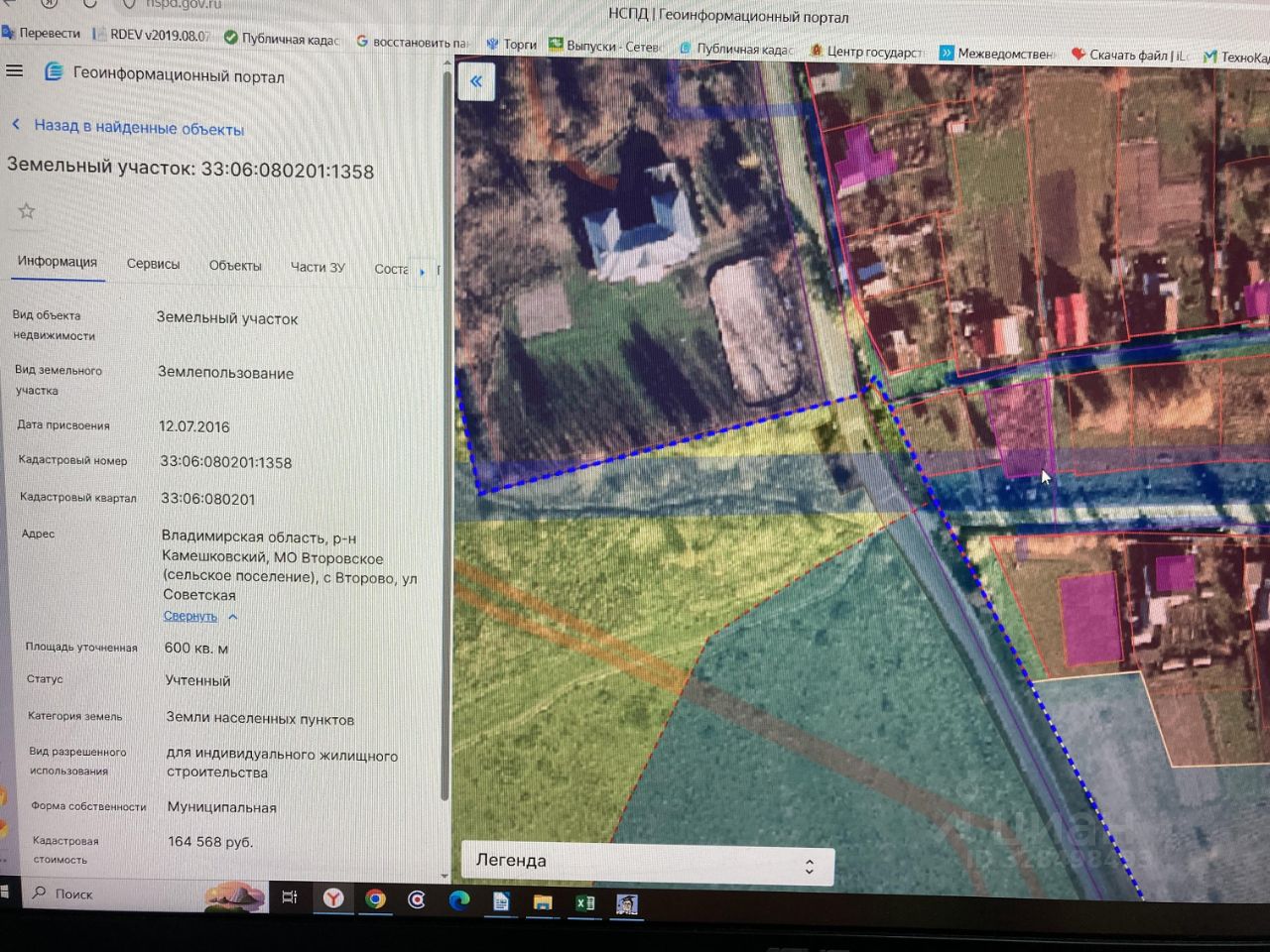Open Excel from the taskbar
Screen dimensions: 1270x952
pos(584,902)
